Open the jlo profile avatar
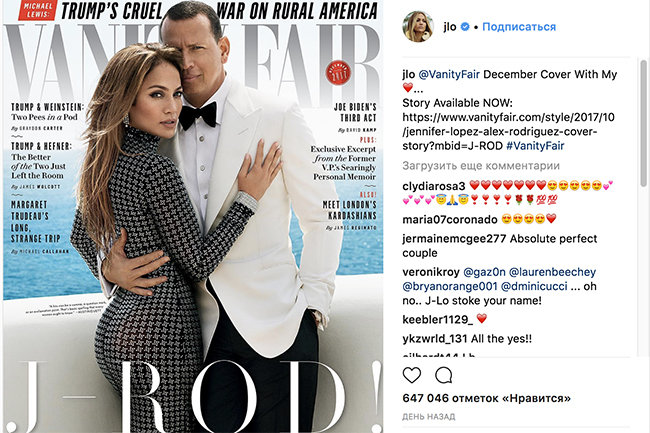 tap(418, 27)
